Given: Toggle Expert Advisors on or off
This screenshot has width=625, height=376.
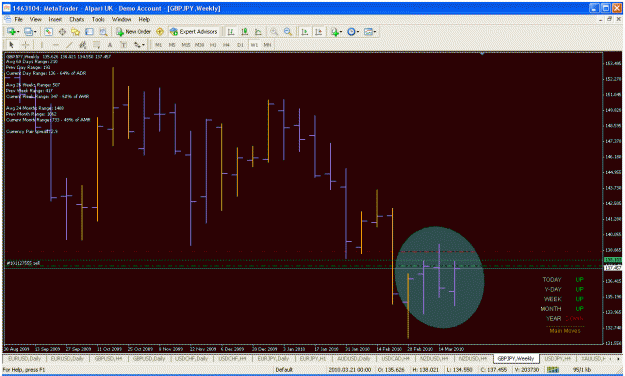Looking at the screenshot, I should click(193, 31).
